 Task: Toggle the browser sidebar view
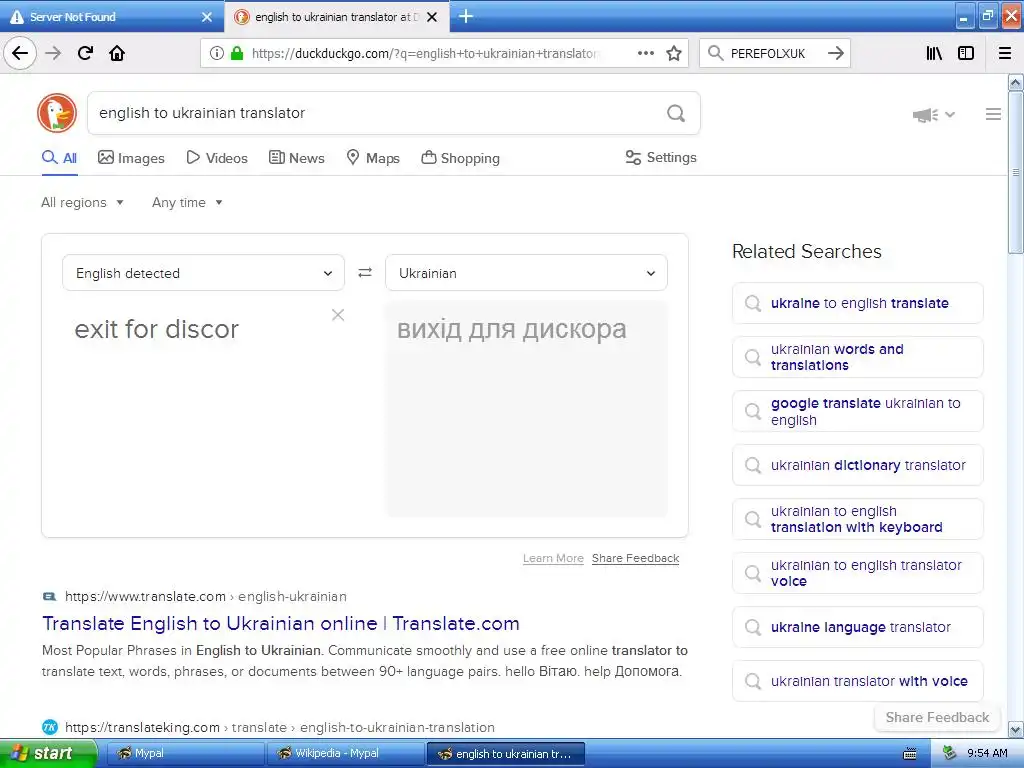click(966, 54)
